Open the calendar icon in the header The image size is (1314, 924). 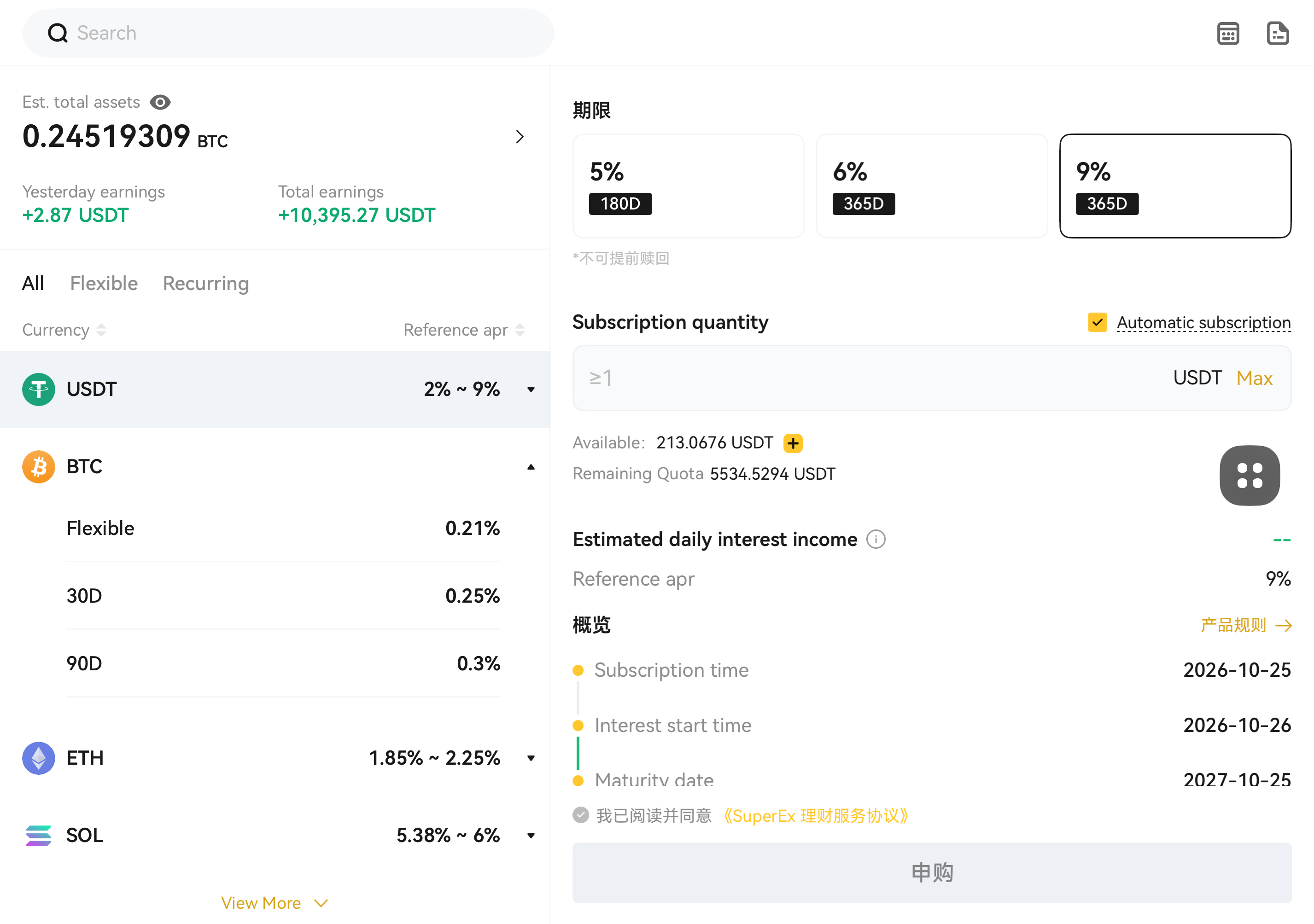point(1227,33)
